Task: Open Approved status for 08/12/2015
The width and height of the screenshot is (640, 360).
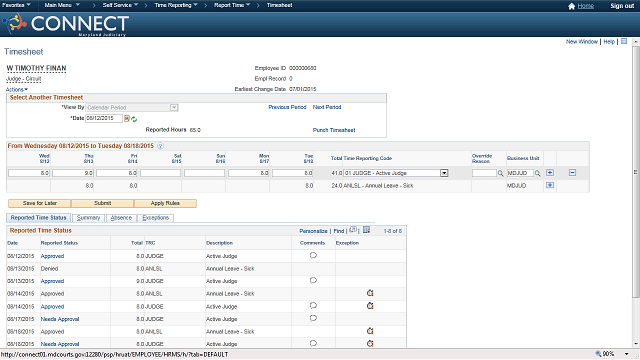Action: point(52,256)
